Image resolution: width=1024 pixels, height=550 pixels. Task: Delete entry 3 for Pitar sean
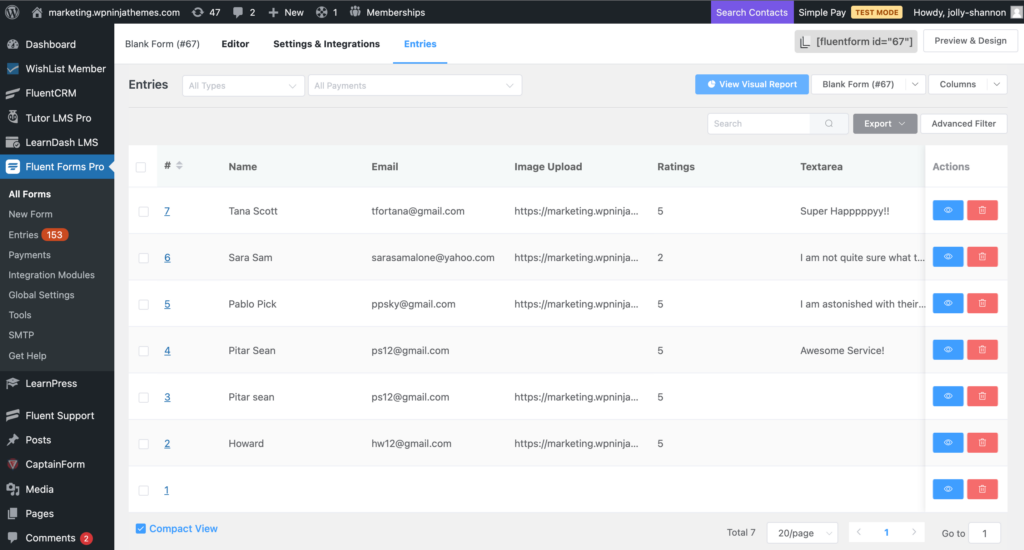(982, 396)
